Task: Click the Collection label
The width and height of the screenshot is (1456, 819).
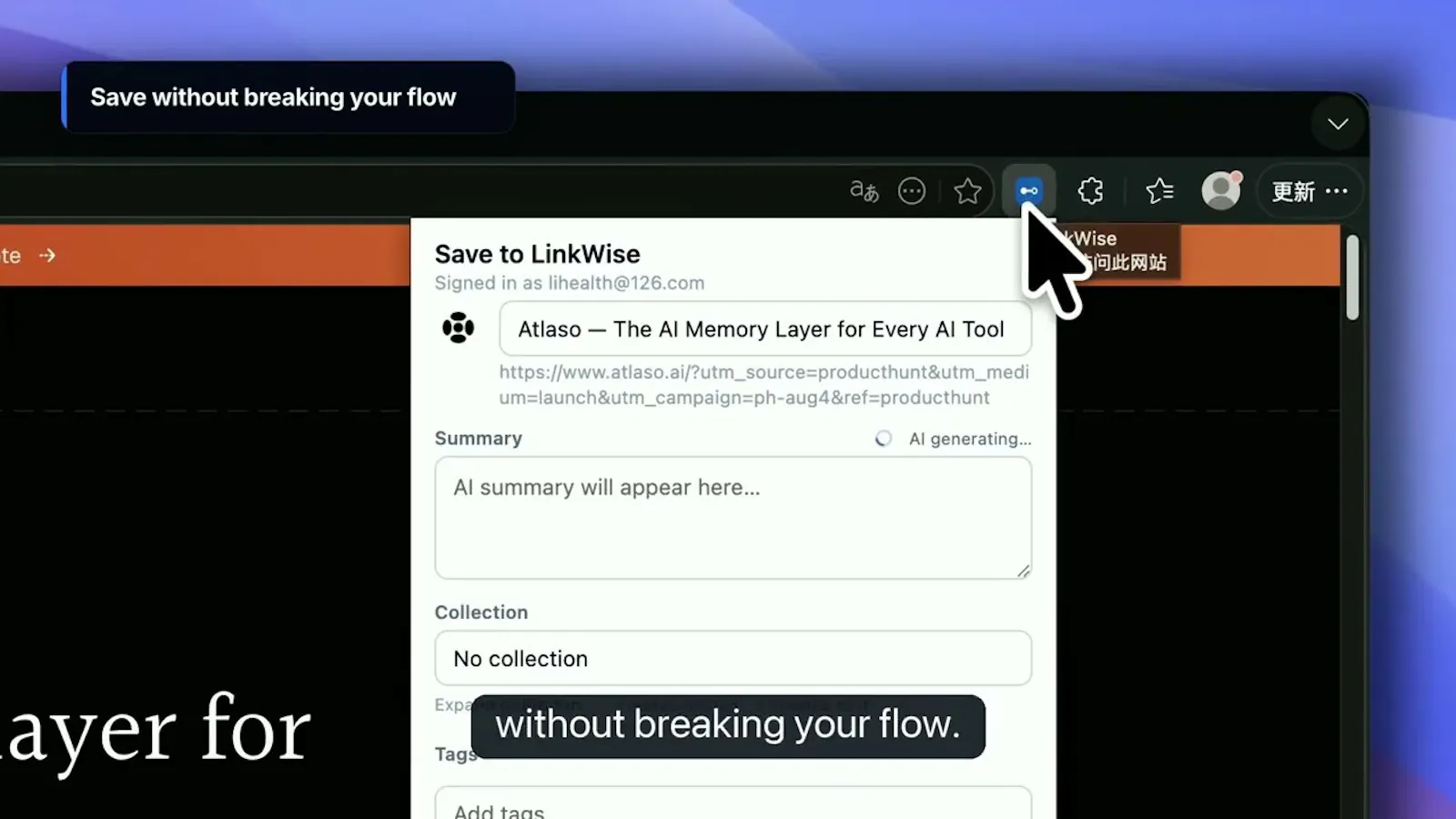Action: coord(481,612)
